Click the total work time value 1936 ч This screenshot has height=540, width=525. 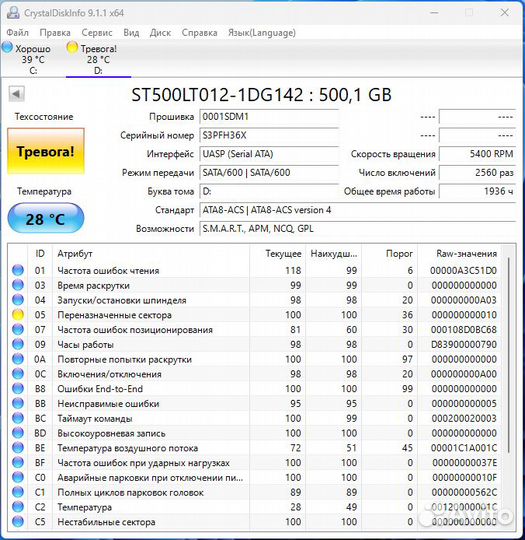point(477,191)
